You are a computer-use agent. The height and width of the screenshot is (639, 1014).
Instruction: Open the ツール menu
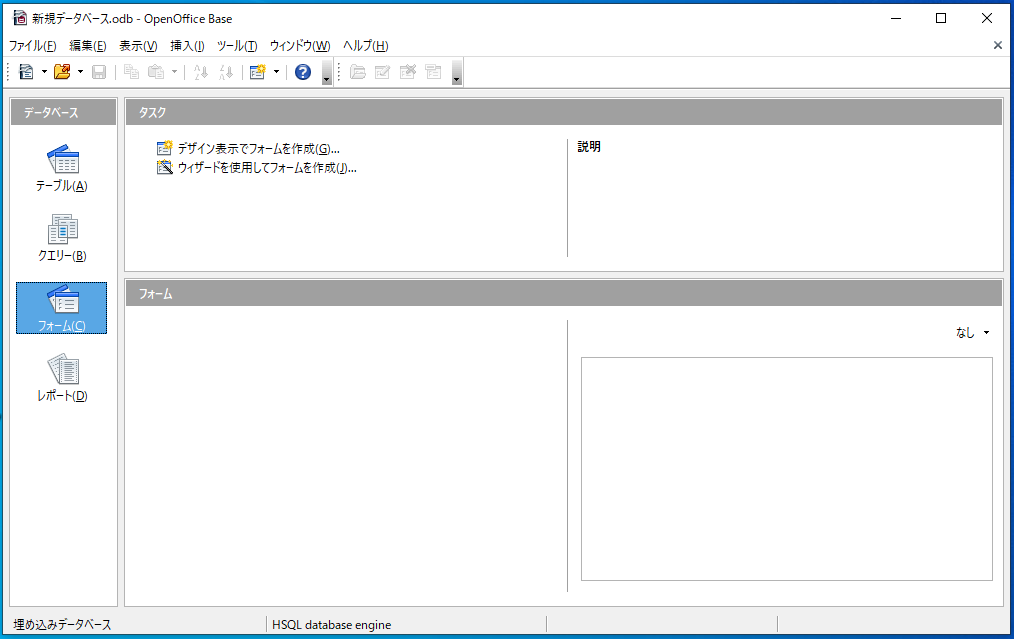(x=236, y=45)
